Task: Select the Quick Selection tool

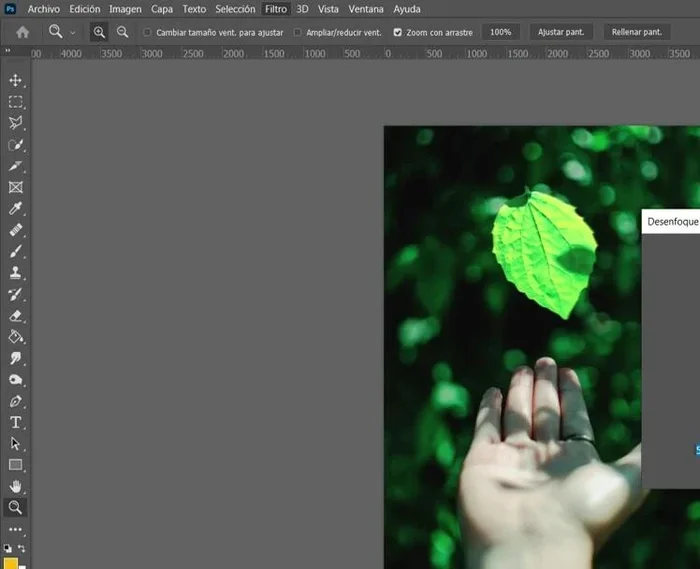Action: coord(16,145)
